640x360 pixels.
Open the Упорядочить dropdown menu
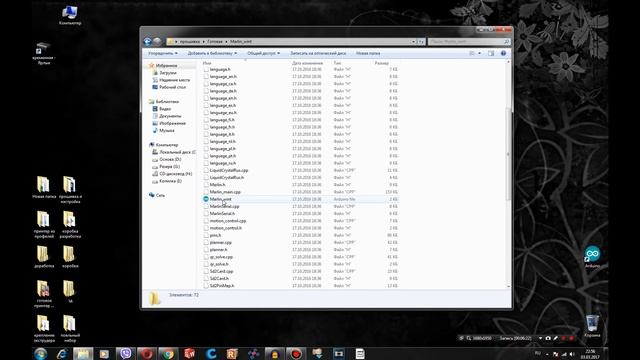pos(163,53)
